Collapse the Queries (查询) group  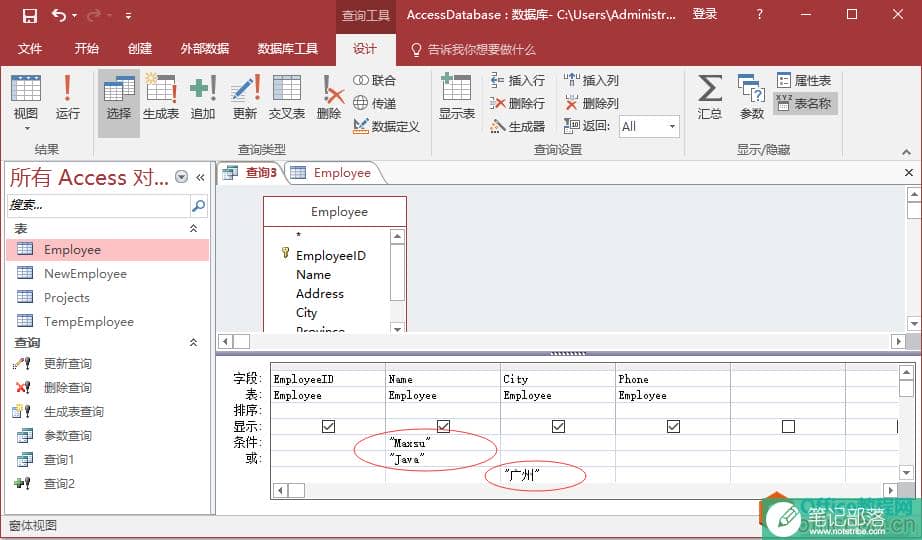193,342
